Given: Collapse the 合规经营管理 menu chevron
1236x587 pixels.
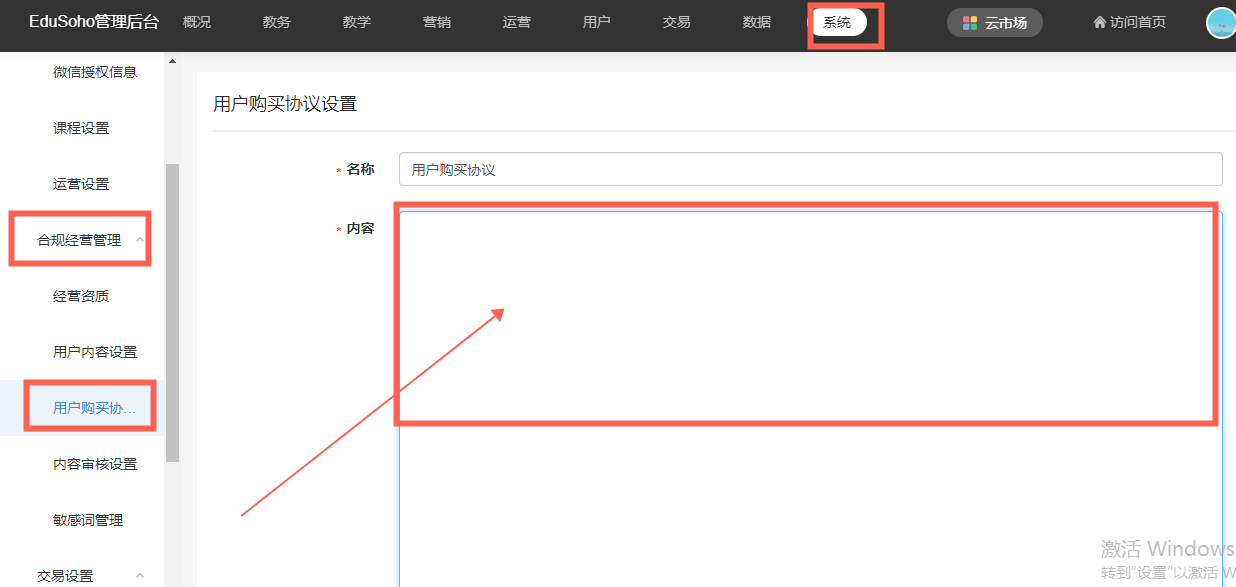Looking at the screenshot, I should coord(140,240).
